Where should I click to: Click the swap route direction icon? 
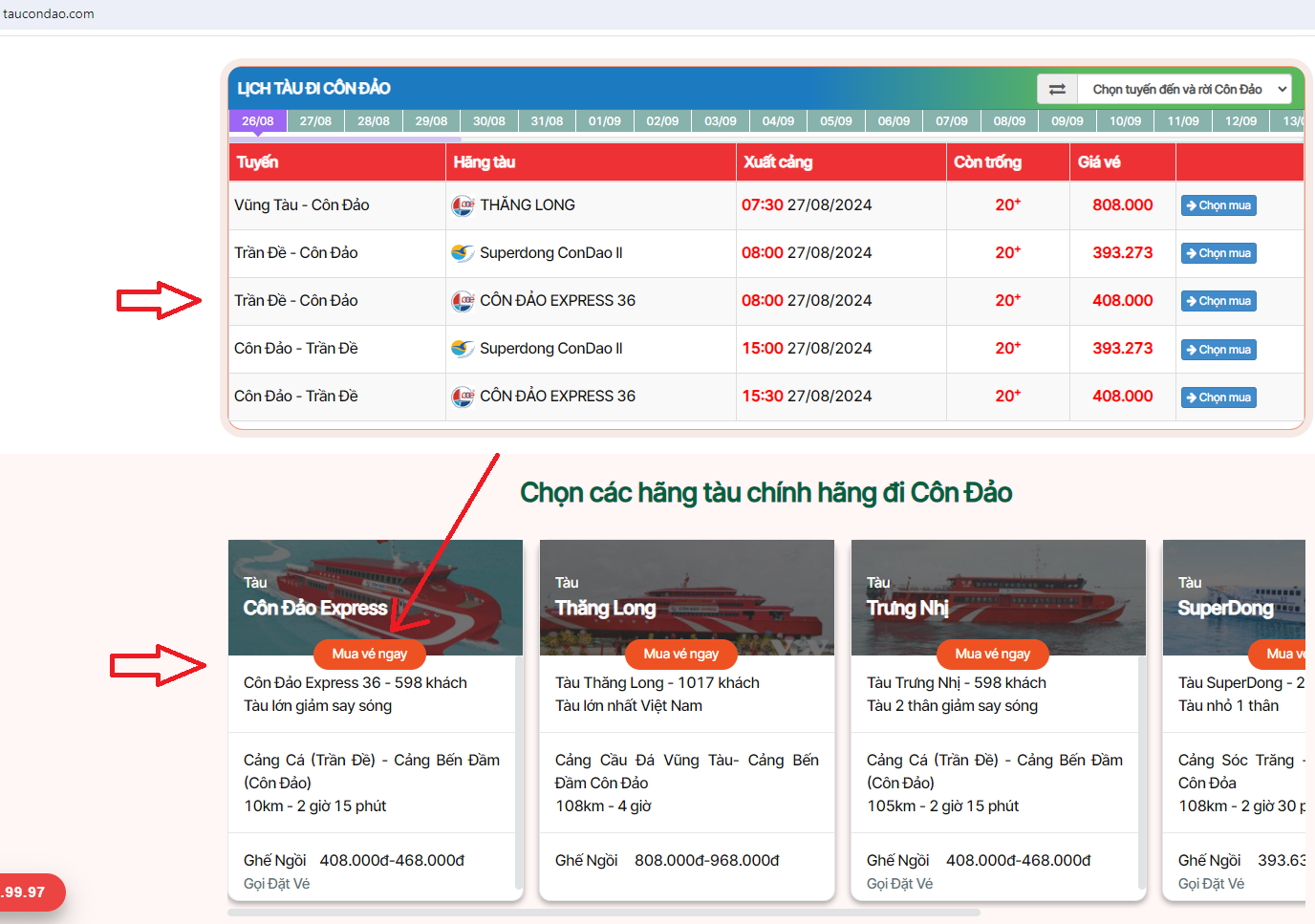coord(1057,89)
